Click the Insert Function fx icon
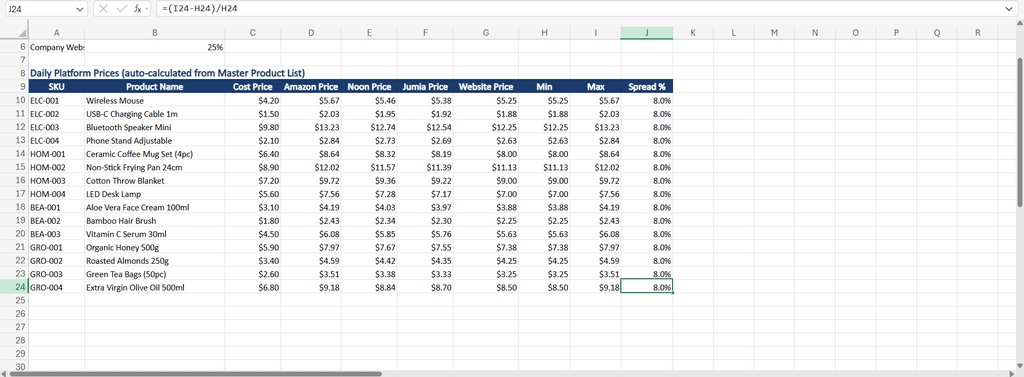 [x=137, y=8]
